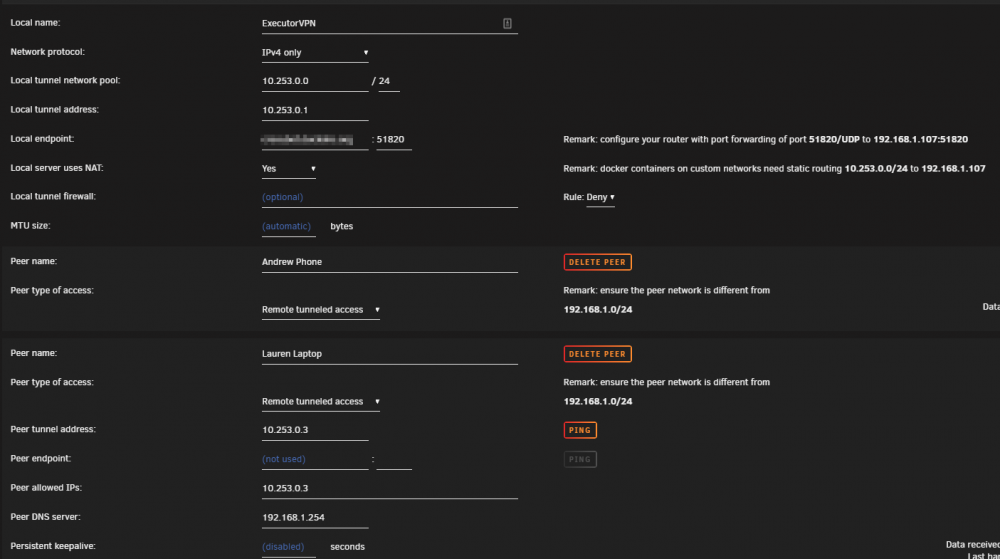Click the Peer DNS server label
Image resolution: width=1000 pixels, height=559 pixels.
click(x=45, y=517)
